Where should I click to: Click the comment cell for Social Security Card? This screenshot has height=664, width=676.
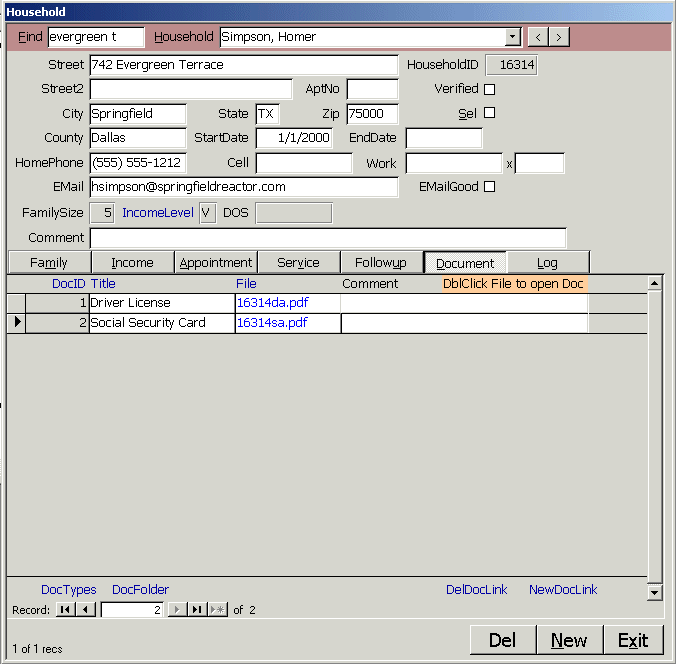(464, 323)
